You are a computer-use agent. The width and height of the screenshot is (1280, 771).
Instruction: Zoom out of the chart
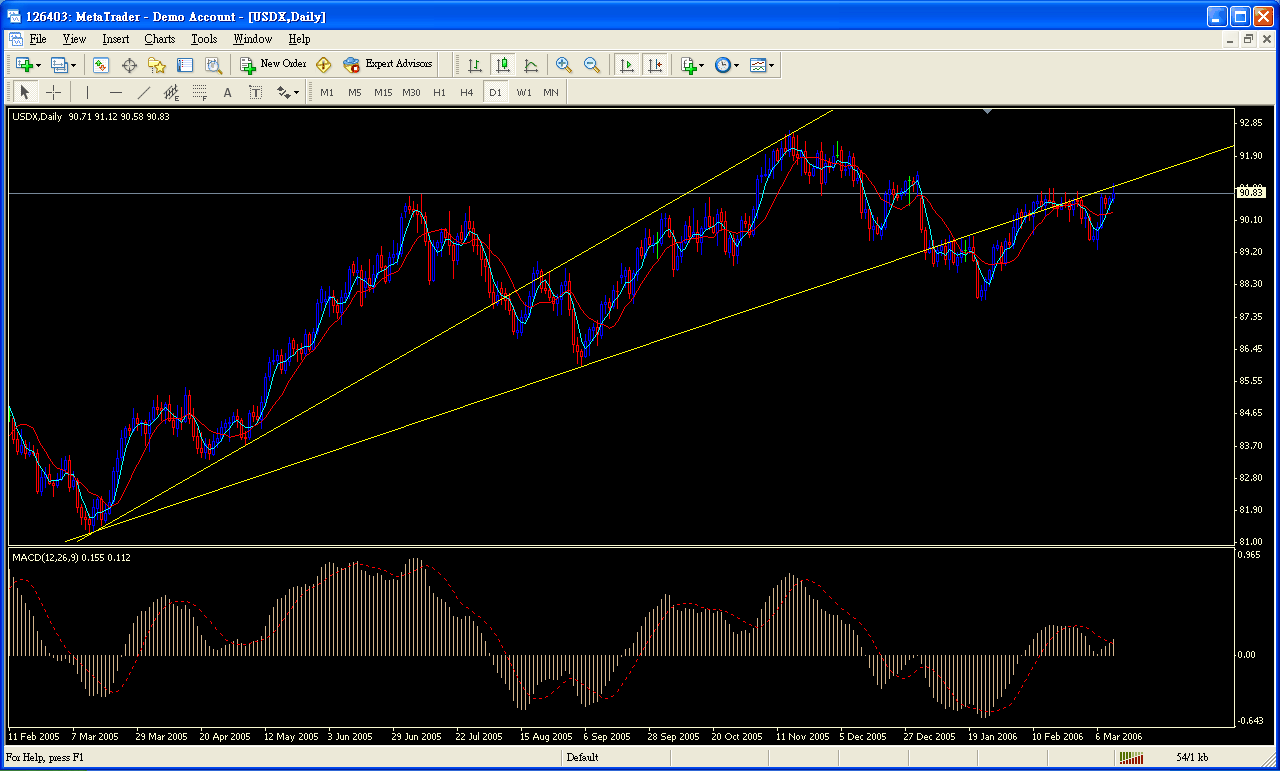592,65
